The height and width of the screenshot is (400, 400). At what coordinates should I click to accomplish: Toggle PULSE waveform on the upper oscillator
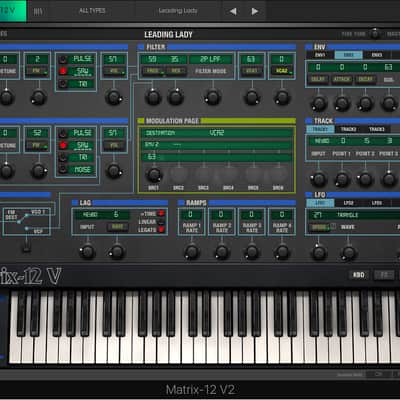tap(63, 59)
